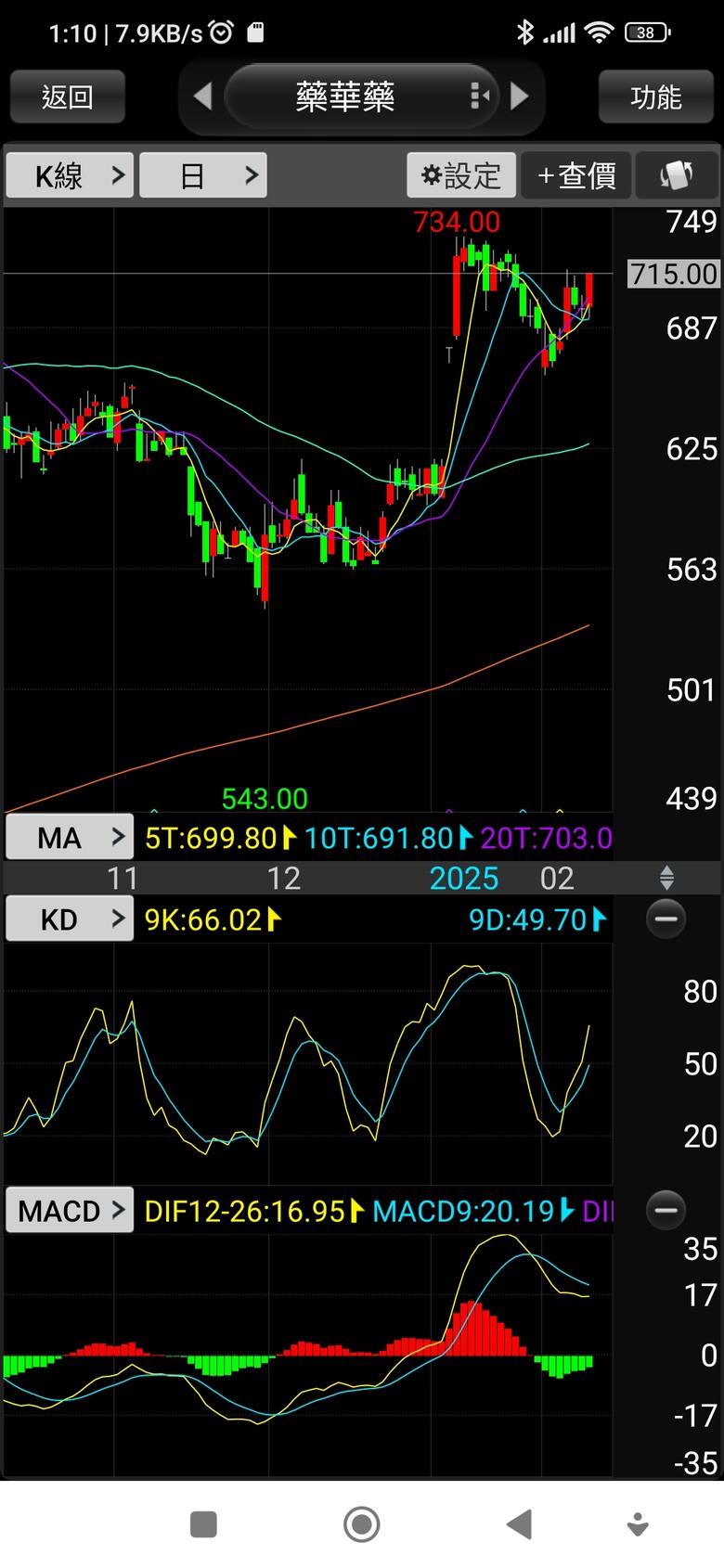
Task: Tap stock name 藥華藥 title
Action: (x=345, y=96)
